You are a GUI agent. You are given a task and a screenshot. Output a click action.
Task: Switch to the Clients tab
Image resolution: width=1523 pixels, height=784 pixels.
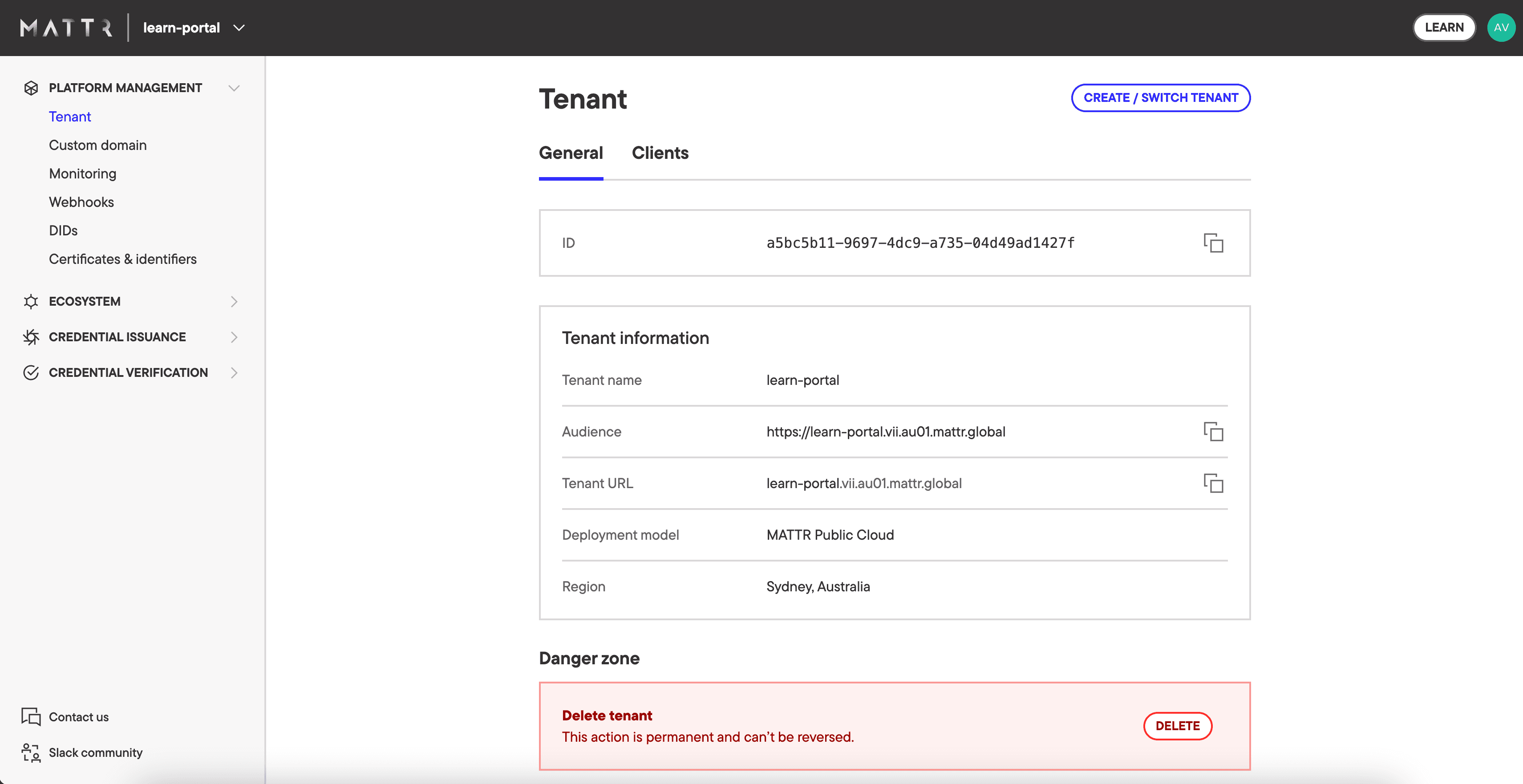660,152
